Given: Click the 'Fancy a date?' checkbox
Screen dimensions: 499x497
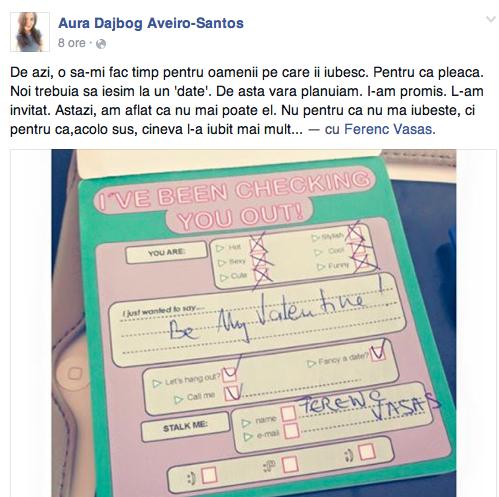Looking at the screenshot, I should [378, 353].
